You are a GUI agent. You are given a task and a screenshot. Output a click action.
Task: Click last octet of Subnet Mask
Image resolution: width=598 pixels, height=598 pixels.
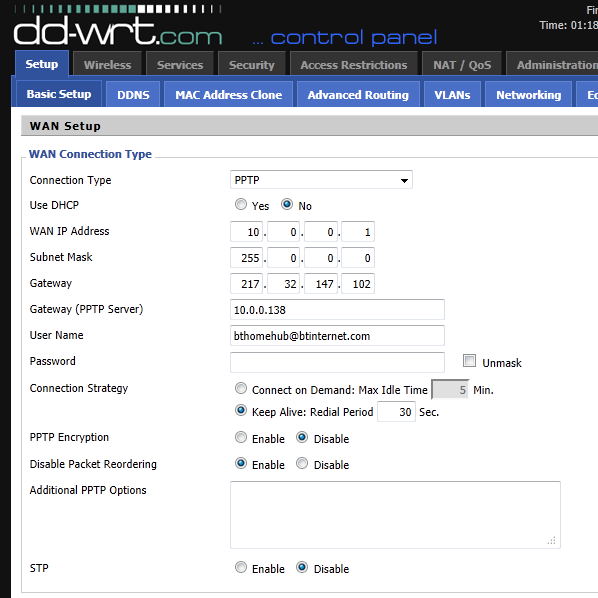[x=358, y=257]
